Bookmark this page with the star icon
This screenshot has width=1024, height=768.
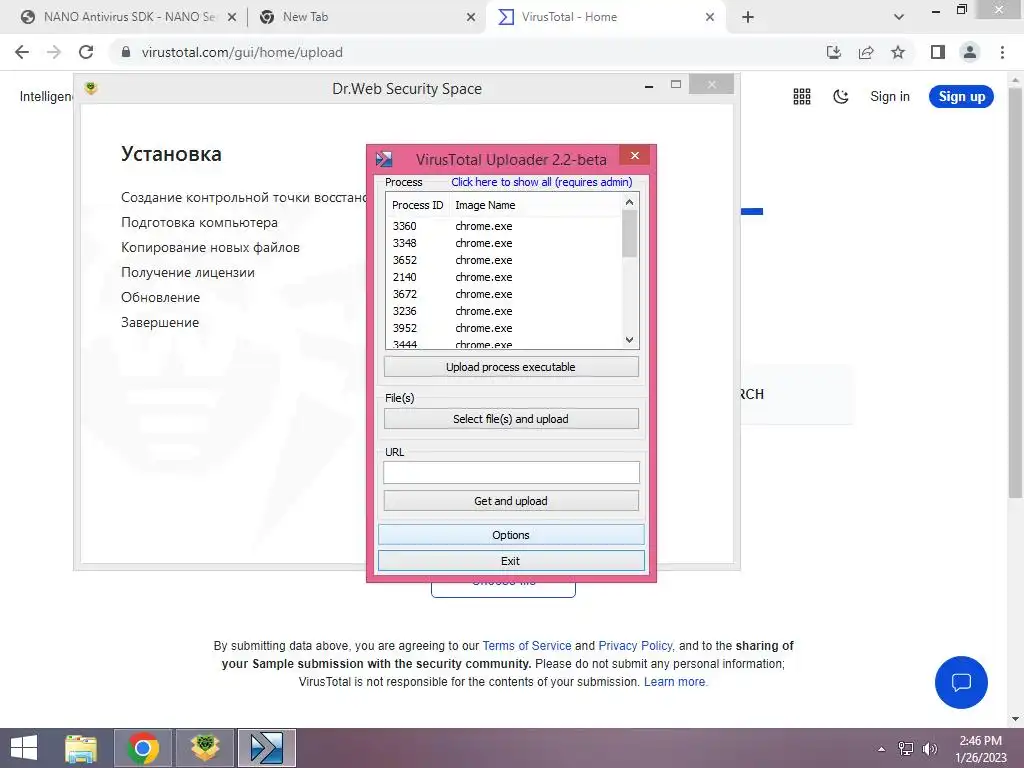(898, 52)
